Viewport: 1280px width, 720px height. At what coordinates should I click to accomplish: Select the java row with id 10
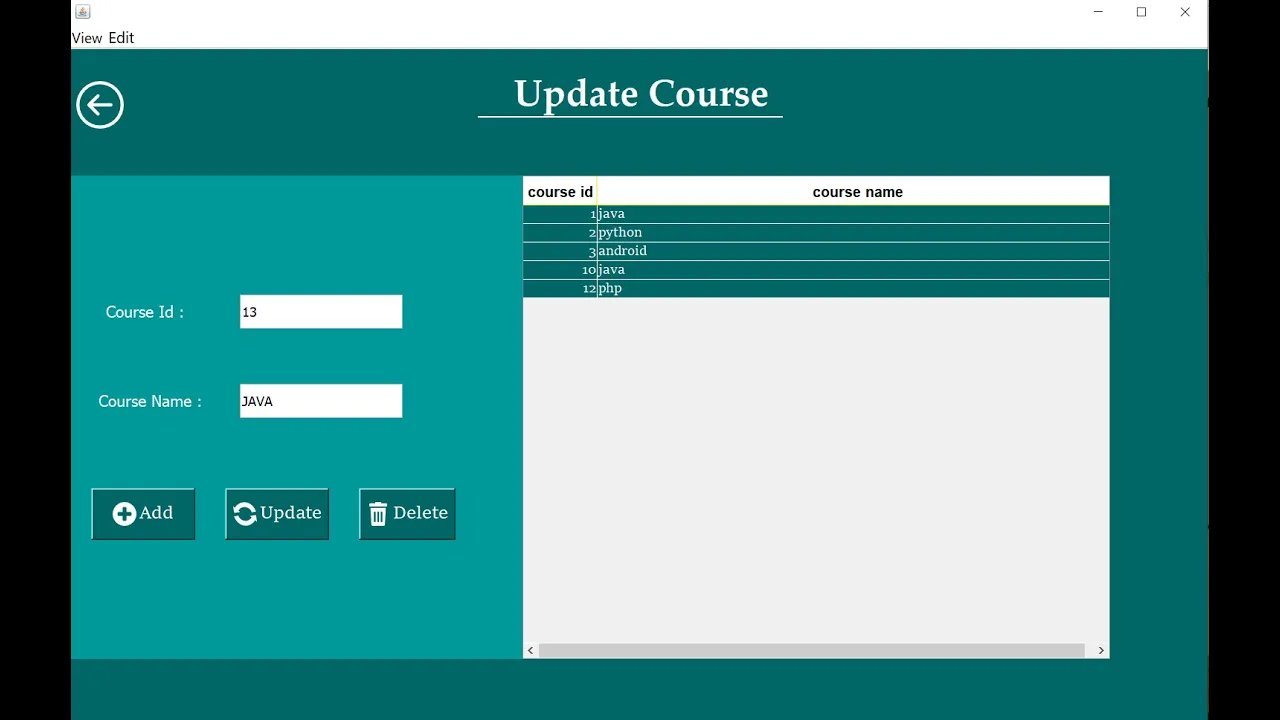(816, 270)
